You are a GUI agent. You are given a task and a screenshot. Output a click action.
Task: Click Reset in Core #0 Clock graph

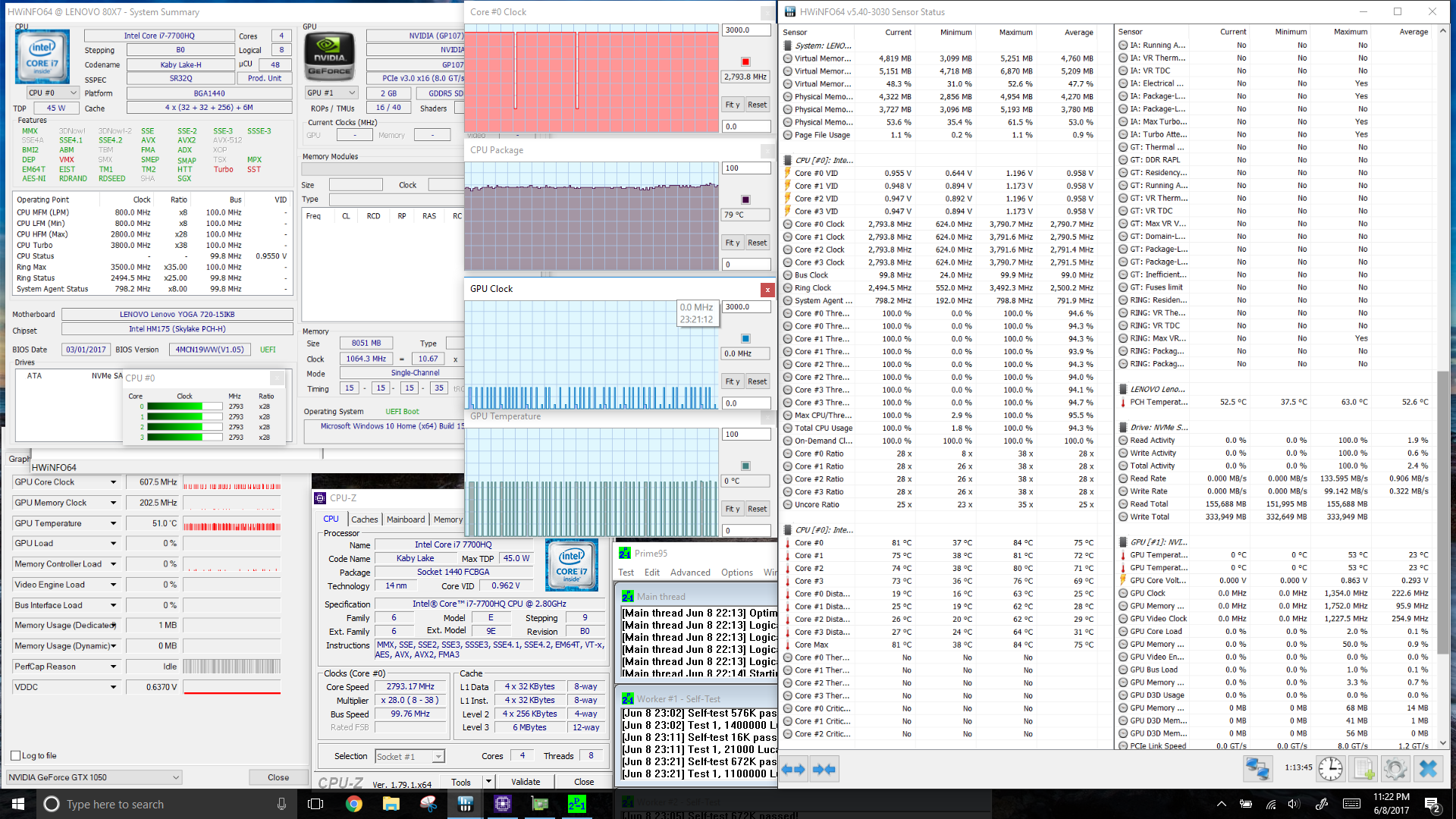[x=757, y=105]
